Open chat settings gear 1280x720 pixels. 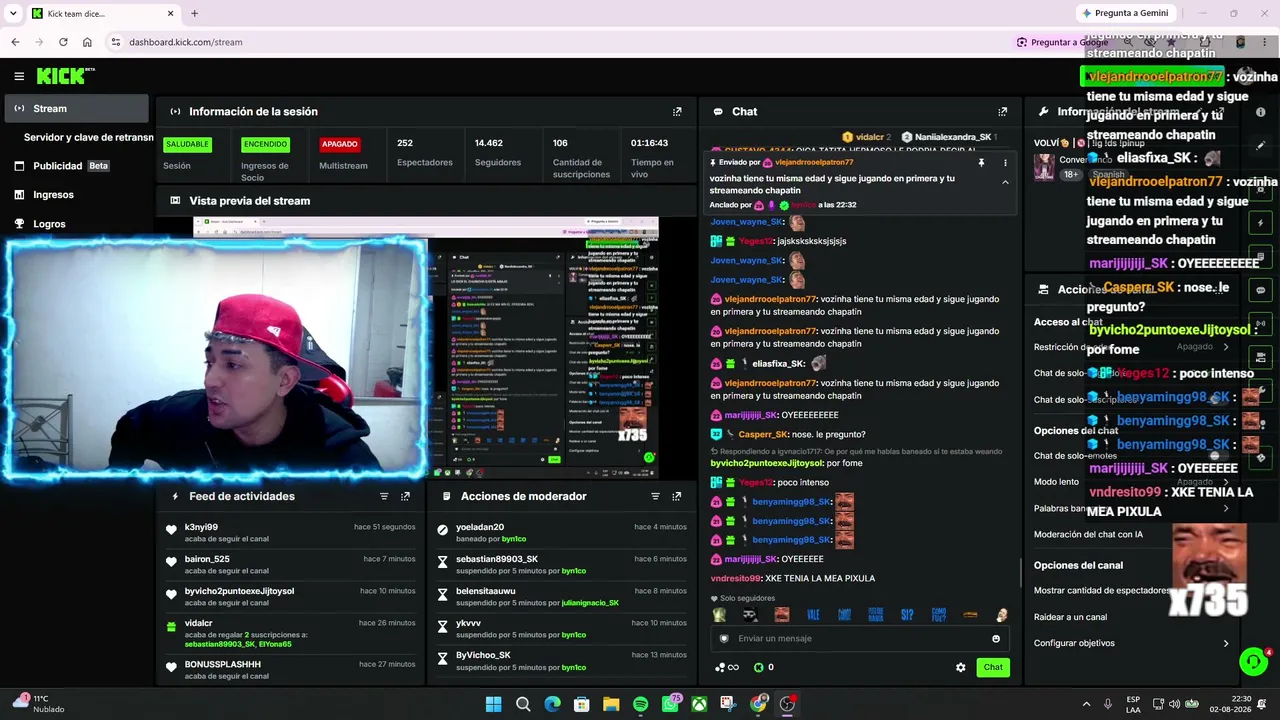[x=961, y=667]
